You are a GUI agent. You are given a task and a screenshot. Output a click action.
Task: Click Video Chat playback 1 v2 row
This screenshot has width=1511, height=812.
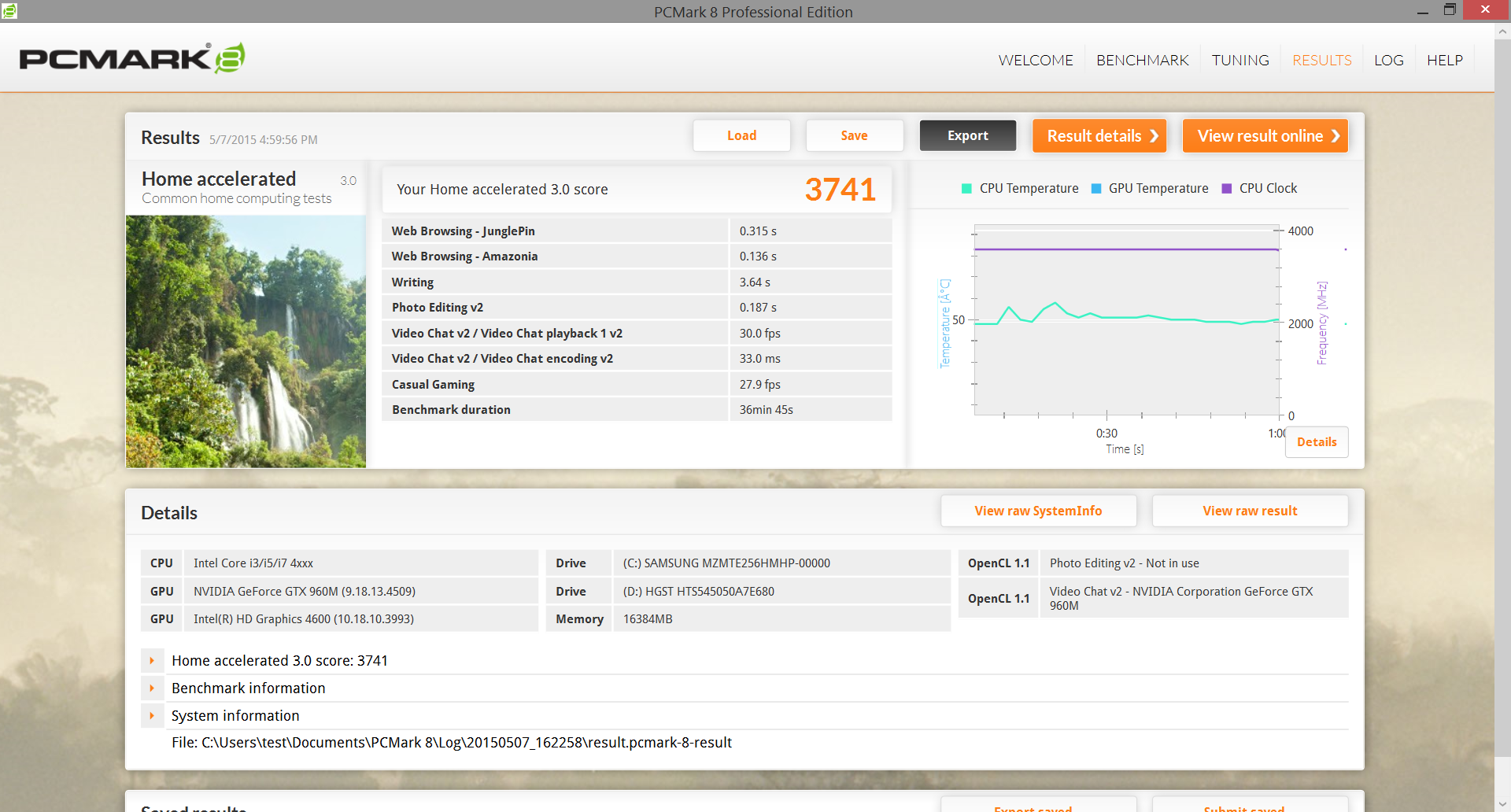tap(637, 333)
